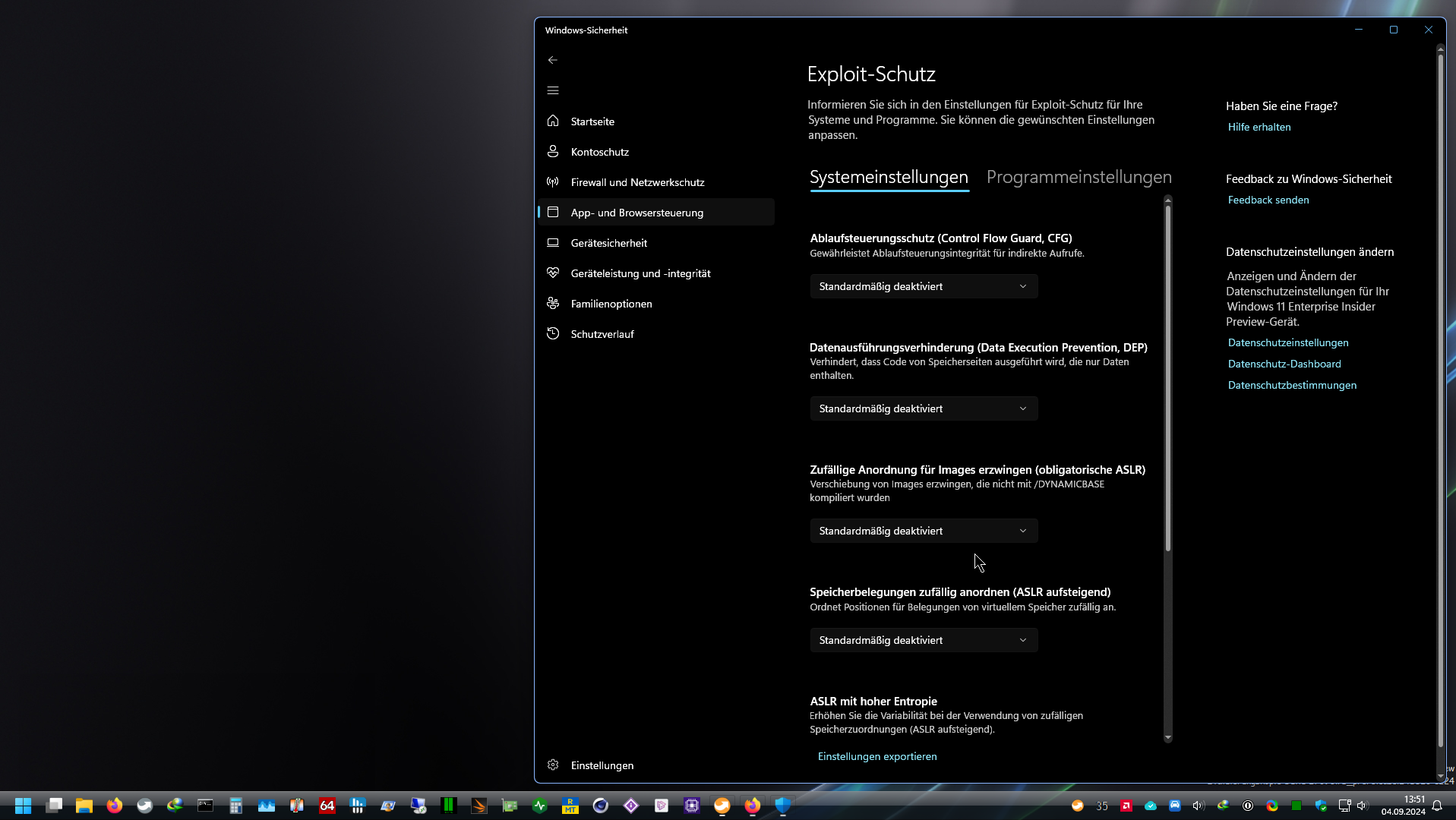Open the Datenausführungsverhinderung (DEP) dropdown
The image size is (1456, 820).
(x=924, y=408)
